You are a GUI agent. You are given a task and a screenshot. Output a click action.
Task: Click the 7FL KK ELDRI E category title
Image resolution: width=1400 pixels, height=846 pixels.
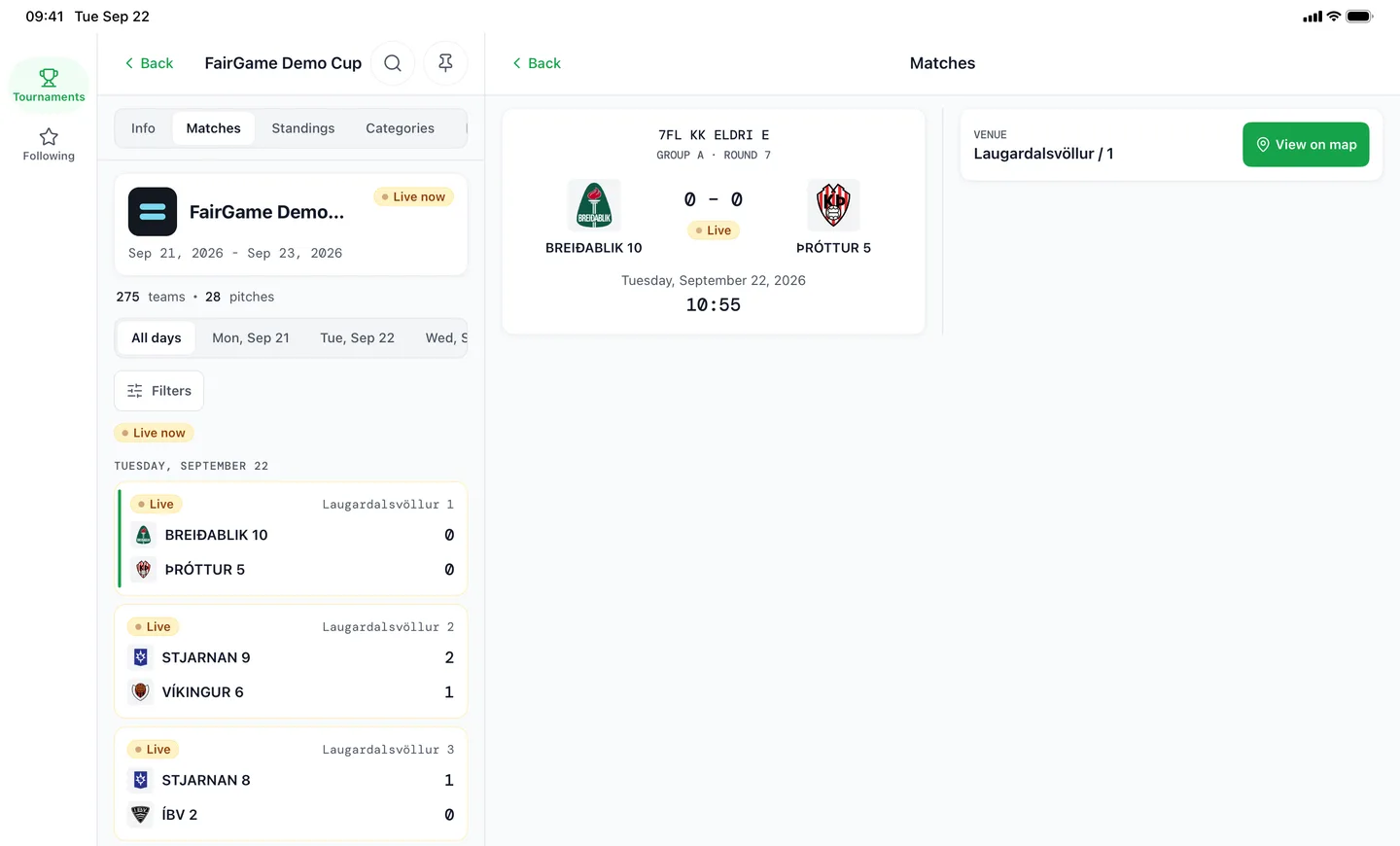714,135
